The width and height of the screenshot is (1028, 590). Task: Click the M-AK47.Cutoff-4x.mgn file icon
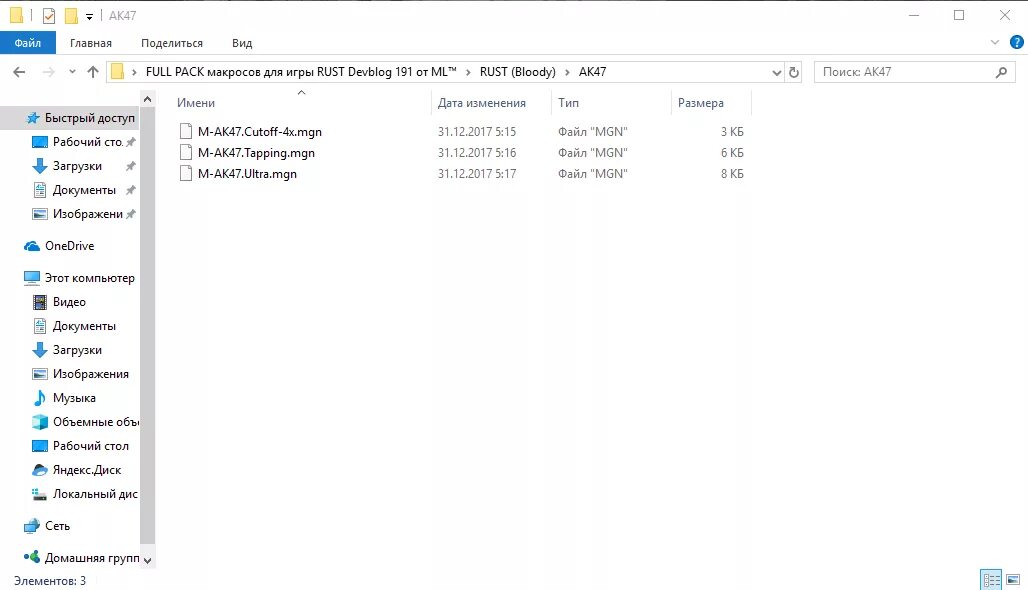coord(186,132)
